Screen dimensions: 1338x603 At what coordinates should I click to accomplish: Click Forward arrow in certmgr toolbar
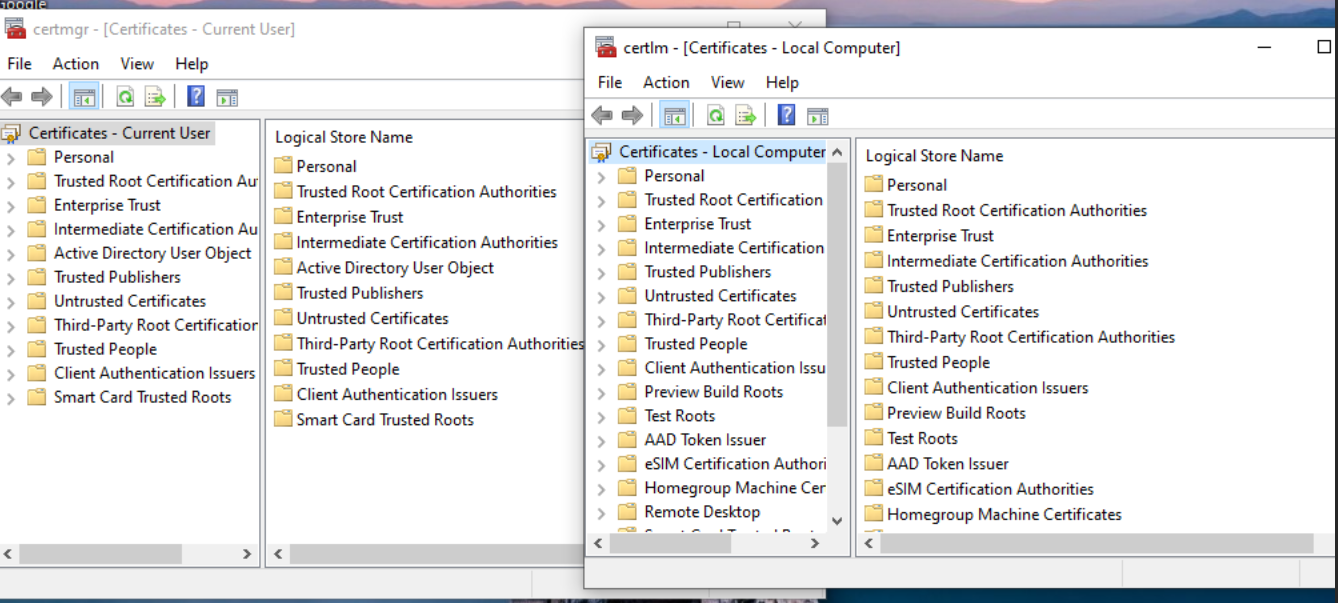coord(42,97)
